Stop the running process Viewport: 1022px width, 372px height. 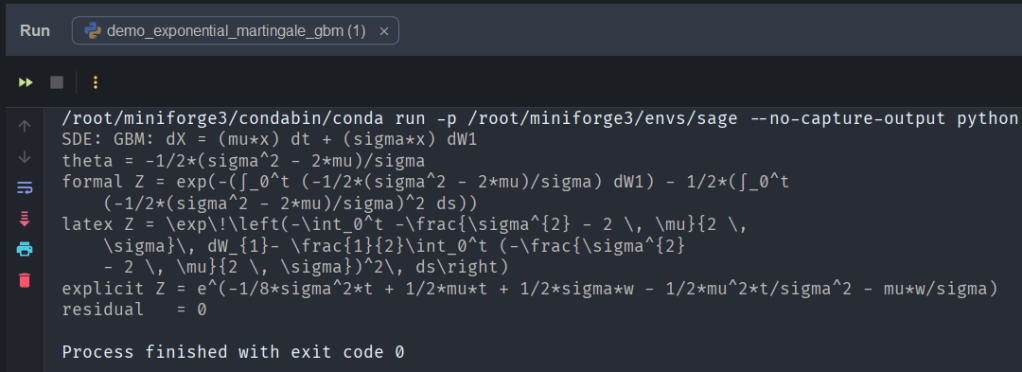57,83
